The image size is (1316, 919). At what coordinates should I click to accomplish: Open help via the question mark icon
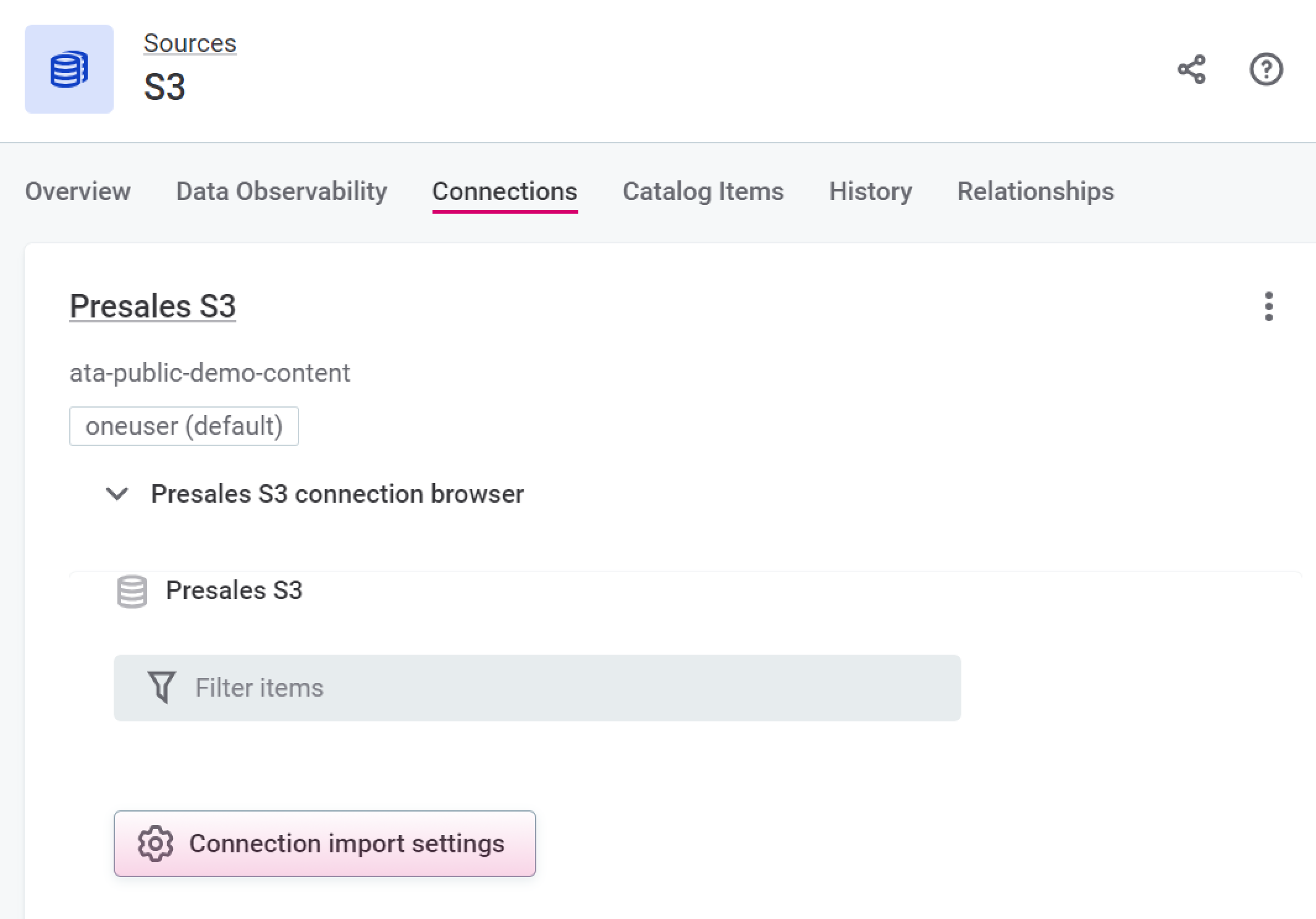tap(1266, 70)
